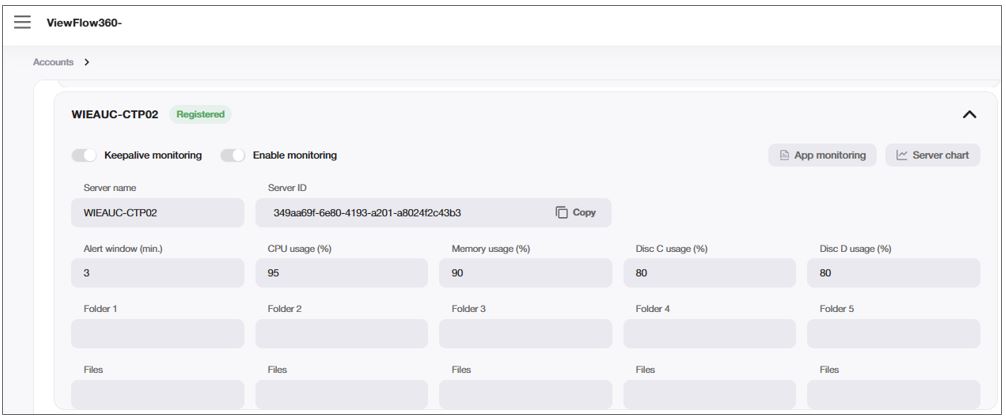The image size is (1006, 418).
Task: Toggle Enable monitoring switch
Action: (x=233, y=155)
